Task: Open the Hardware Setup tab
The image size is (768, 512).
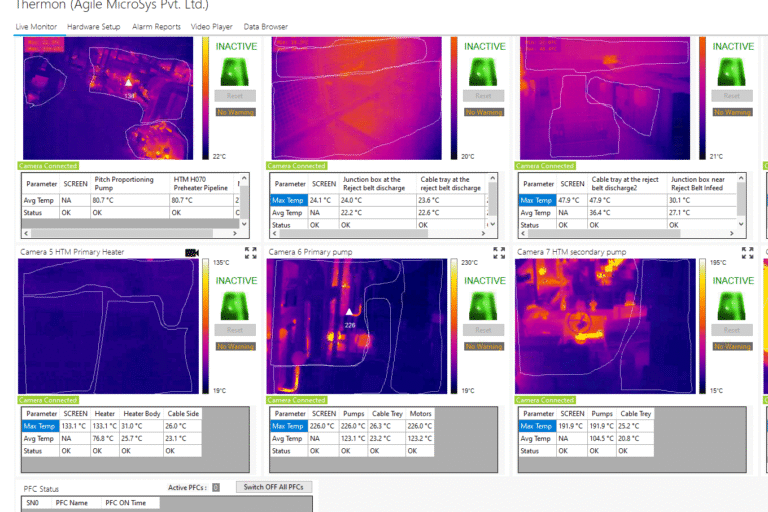Action: click(x=94, y=27)
